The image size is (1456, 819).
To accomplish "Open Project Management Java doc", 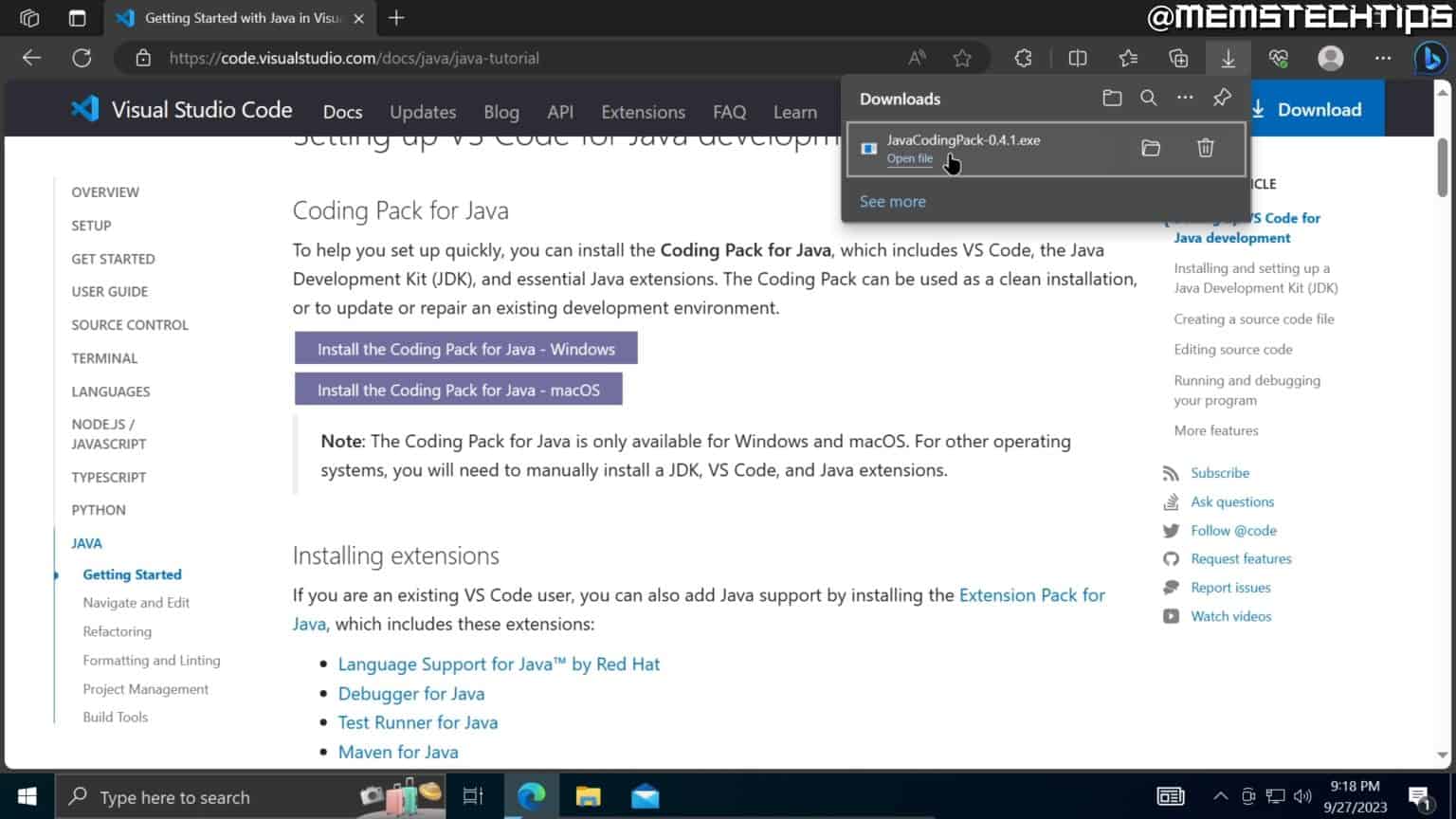I will coord(145,689).
